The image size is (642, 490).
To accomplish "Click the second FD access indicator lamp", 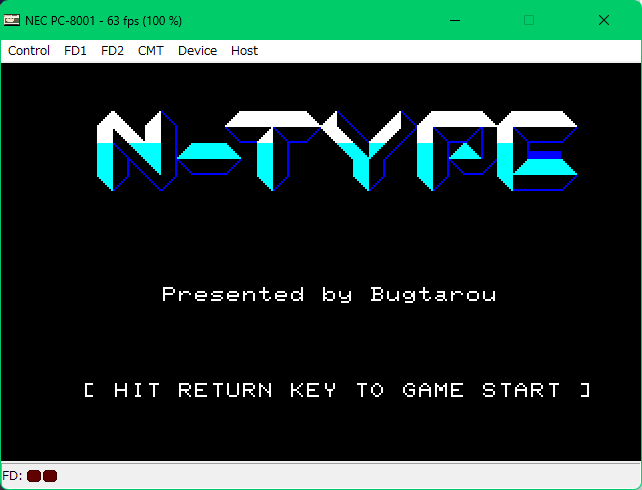I will coord(50,476).
